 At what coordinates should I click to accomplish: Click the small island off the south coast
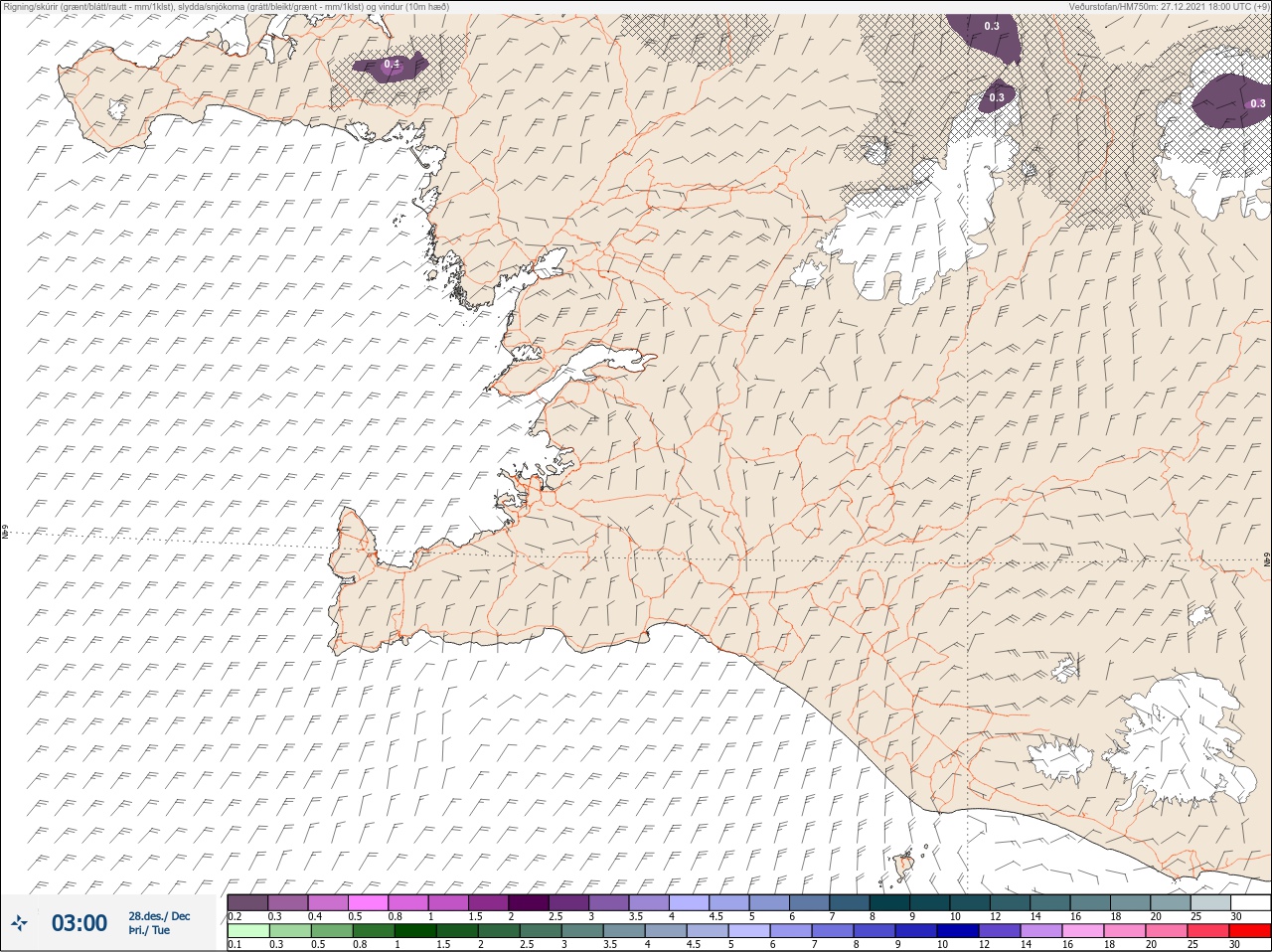[x=904, y=865]
